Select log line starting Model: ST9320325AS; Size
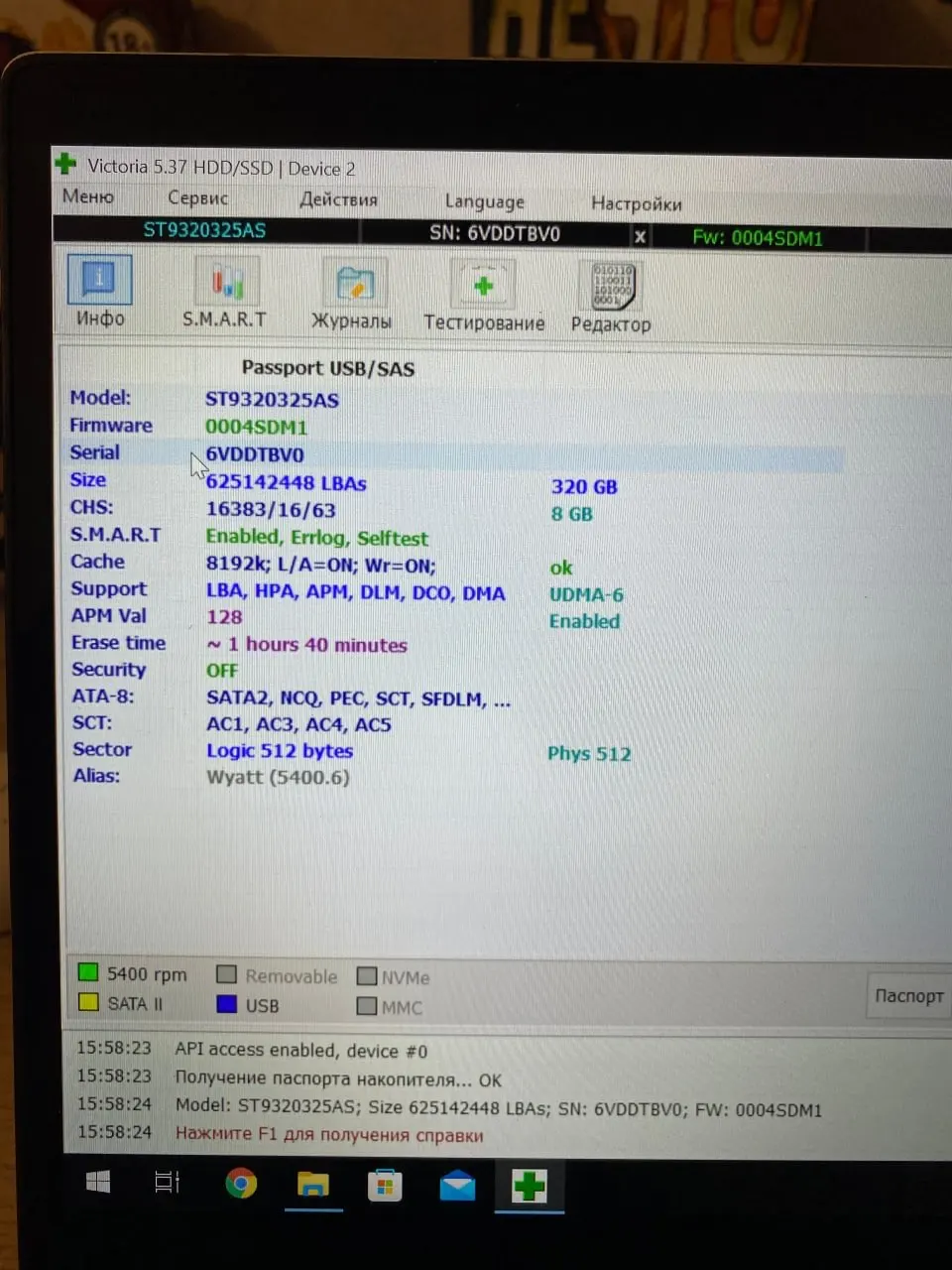The width and height of the screenshot is (952, 1270). [499, 1108]
